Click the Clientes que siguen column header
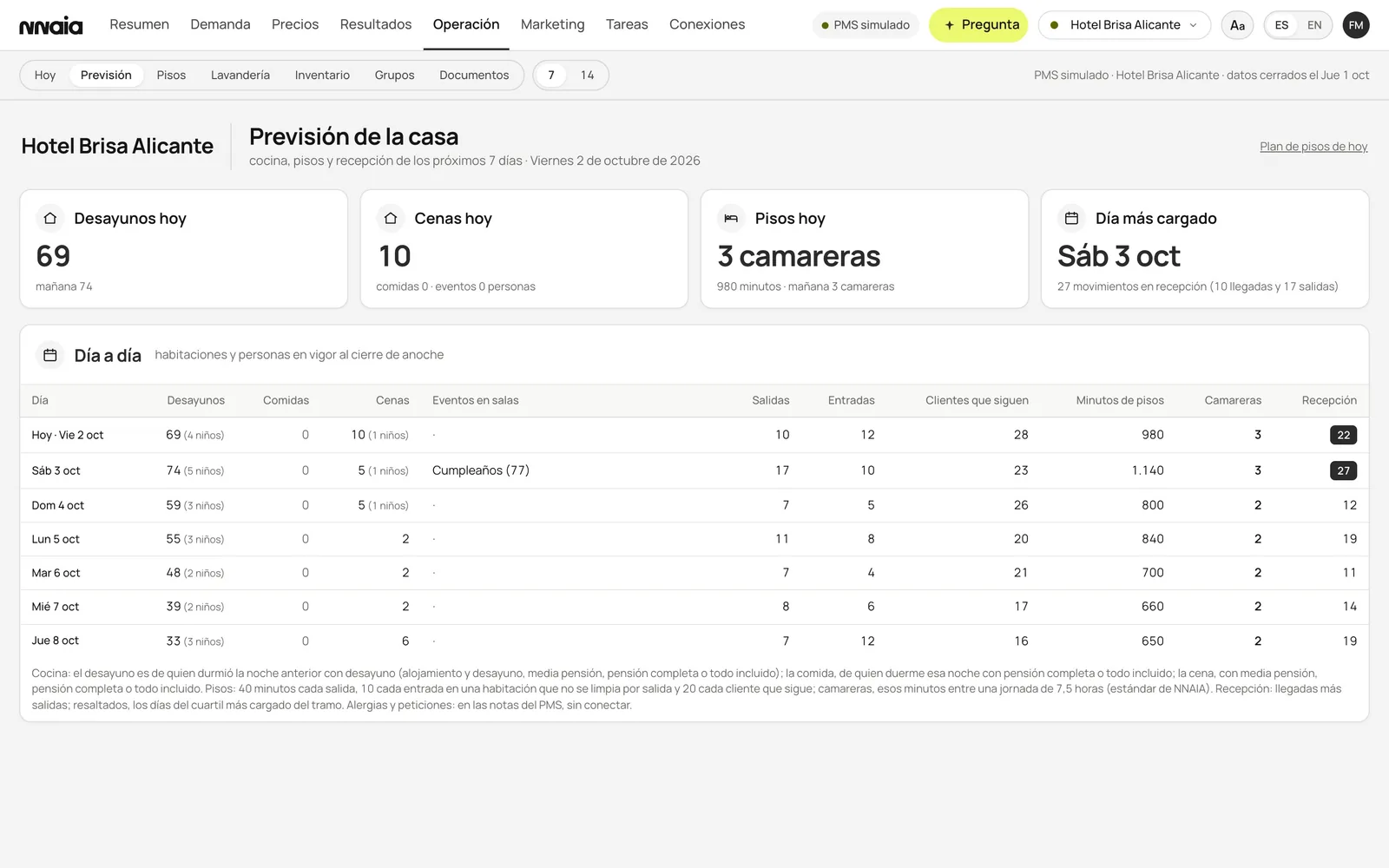 (977, 400)
